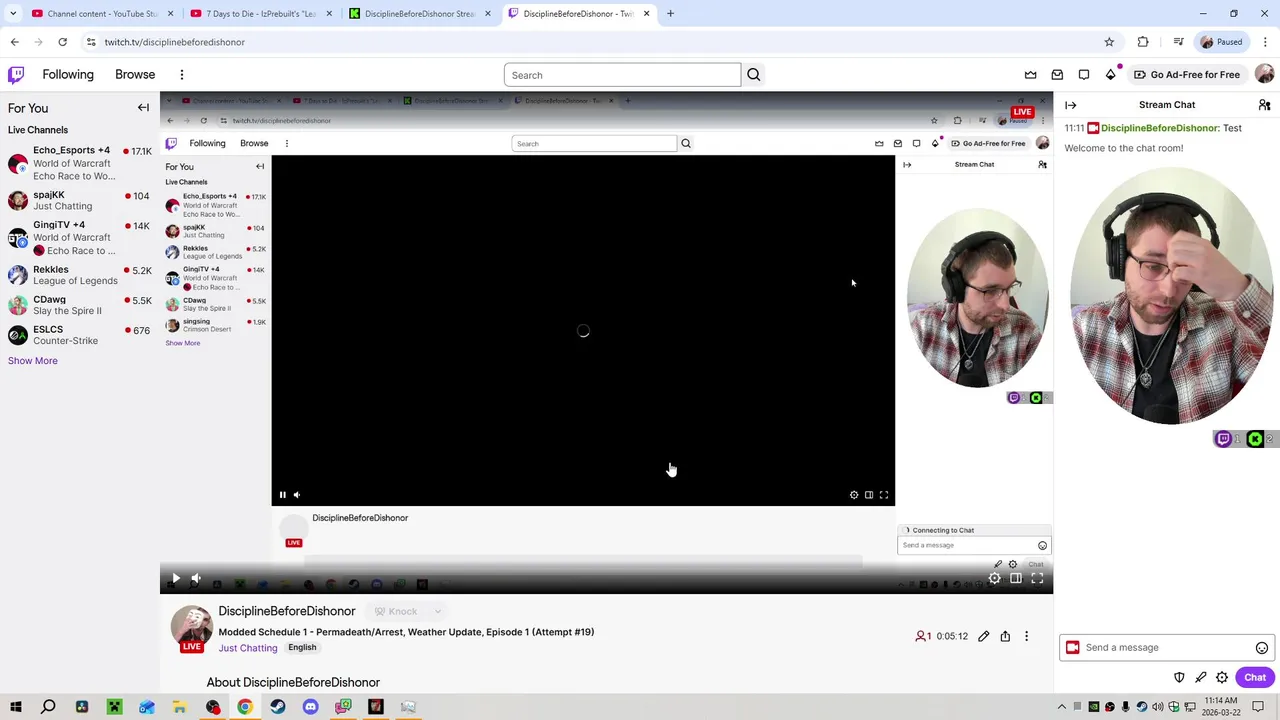Go back to the previous page
Image resolution: width=1280 pixels, height=720 pixels.
14,42
